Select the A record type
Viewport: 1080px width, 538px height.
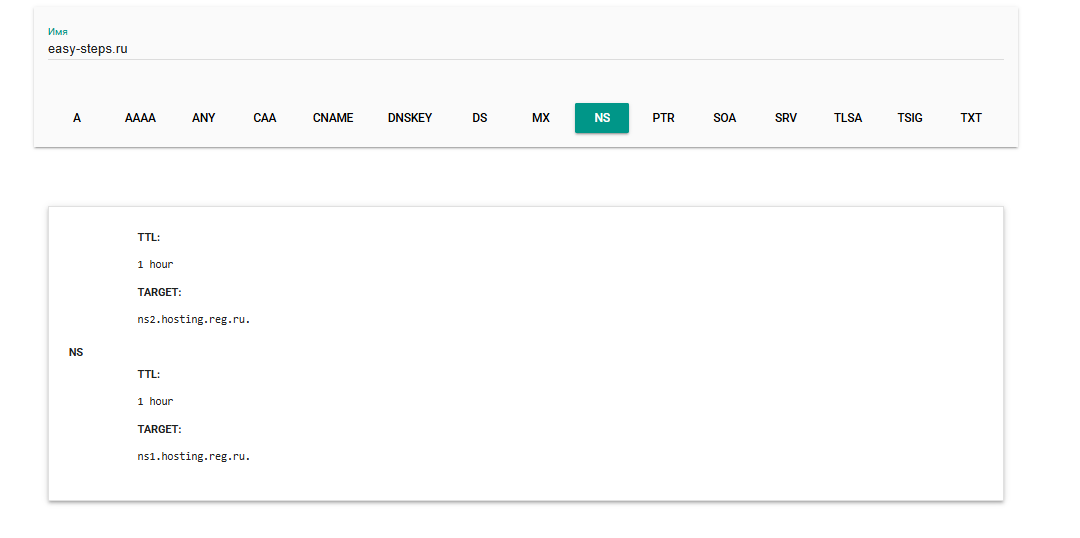[x=77, y=118]
